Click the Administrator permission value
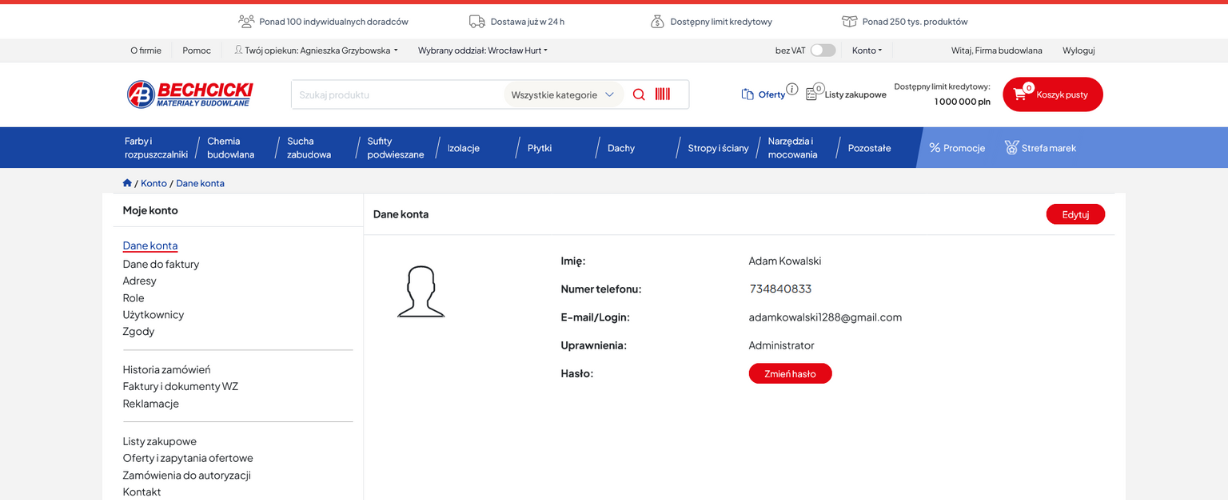 click(782, 345)
